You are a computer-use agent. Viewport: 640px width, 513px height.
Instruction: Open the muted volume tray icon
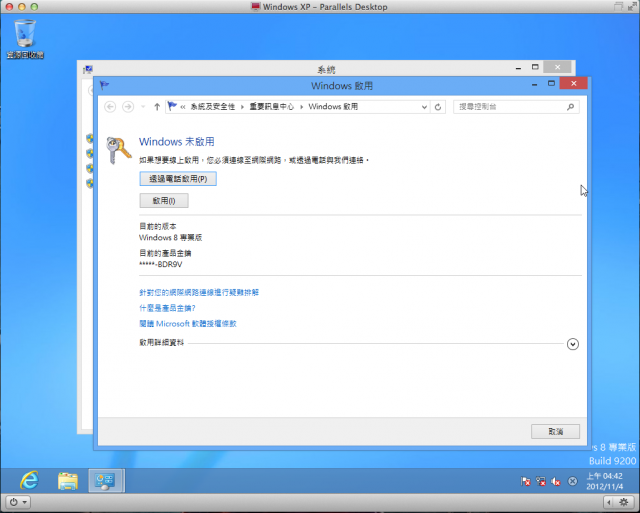[556, 482]
